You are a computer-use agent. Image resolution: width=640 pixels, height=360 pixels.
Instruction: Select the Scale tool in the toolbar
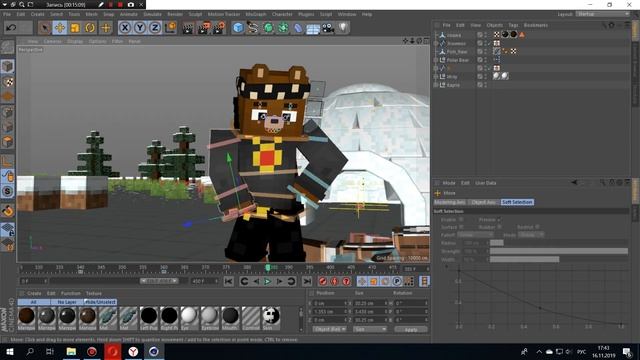75,28
